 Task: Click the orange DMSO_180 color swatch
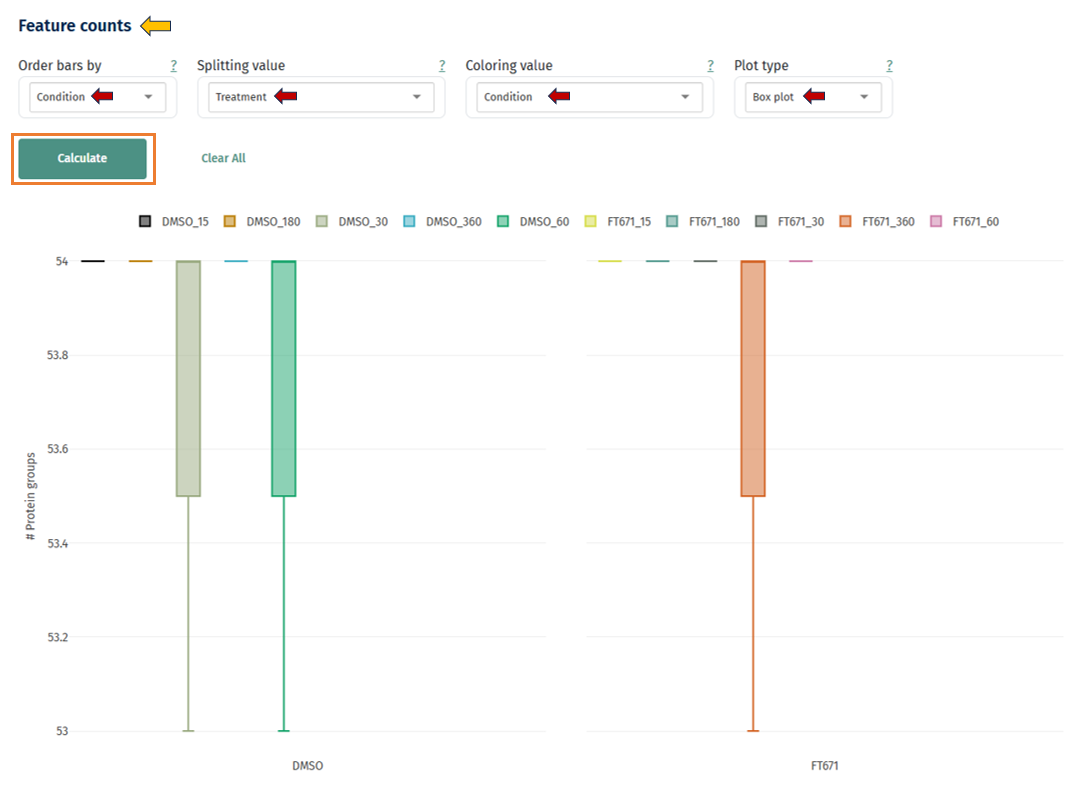(229, 220)
